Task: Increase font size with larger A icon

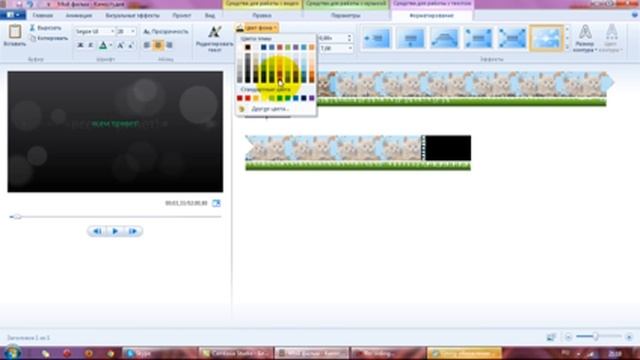Action: tap(120, 45)
